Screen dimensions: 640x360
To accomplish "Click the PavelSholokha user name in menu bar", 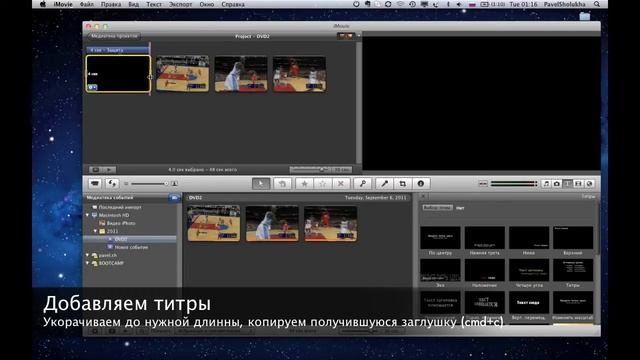I will 564,4.
